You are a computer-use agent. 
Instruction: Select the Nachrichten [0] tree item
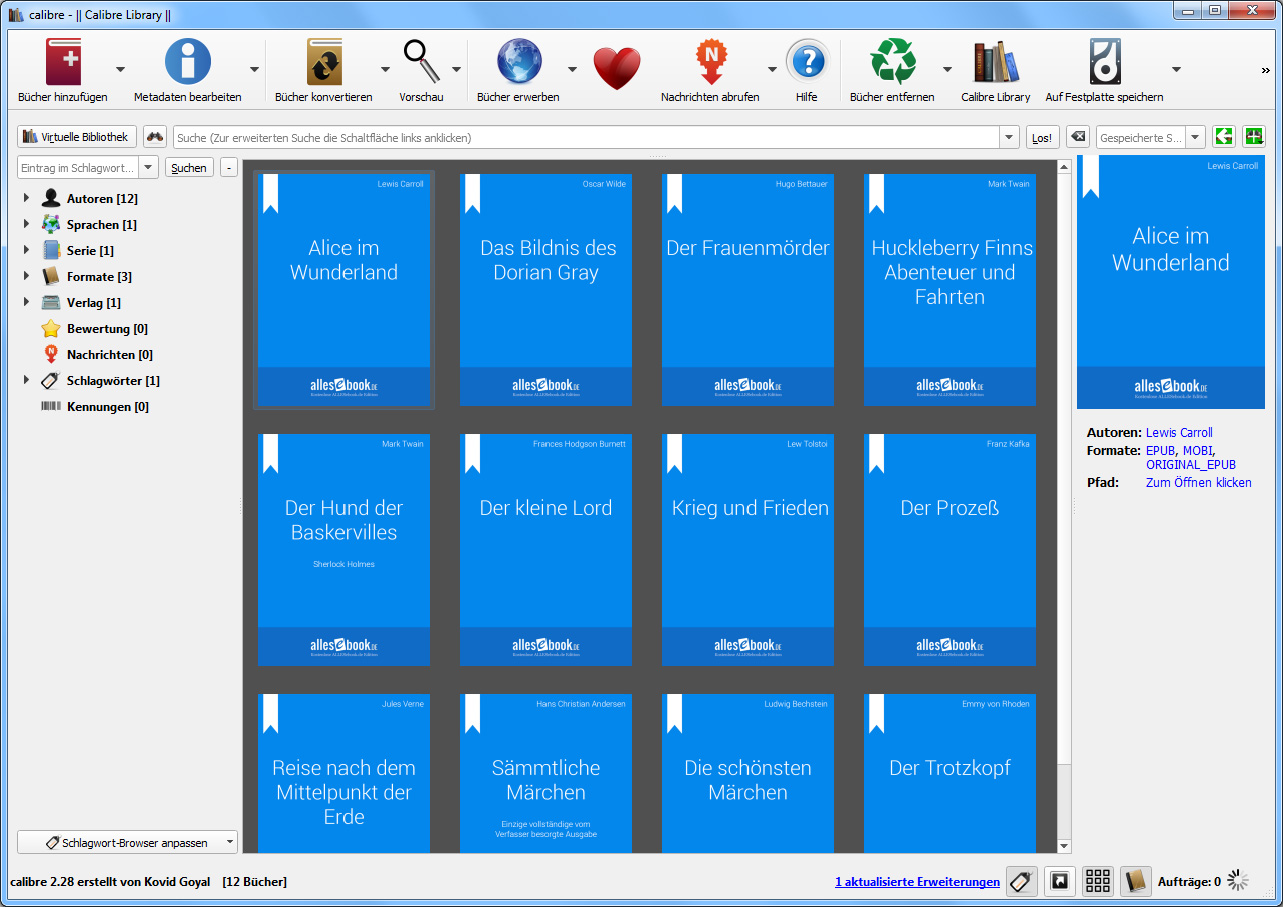[x=109, y=355]
